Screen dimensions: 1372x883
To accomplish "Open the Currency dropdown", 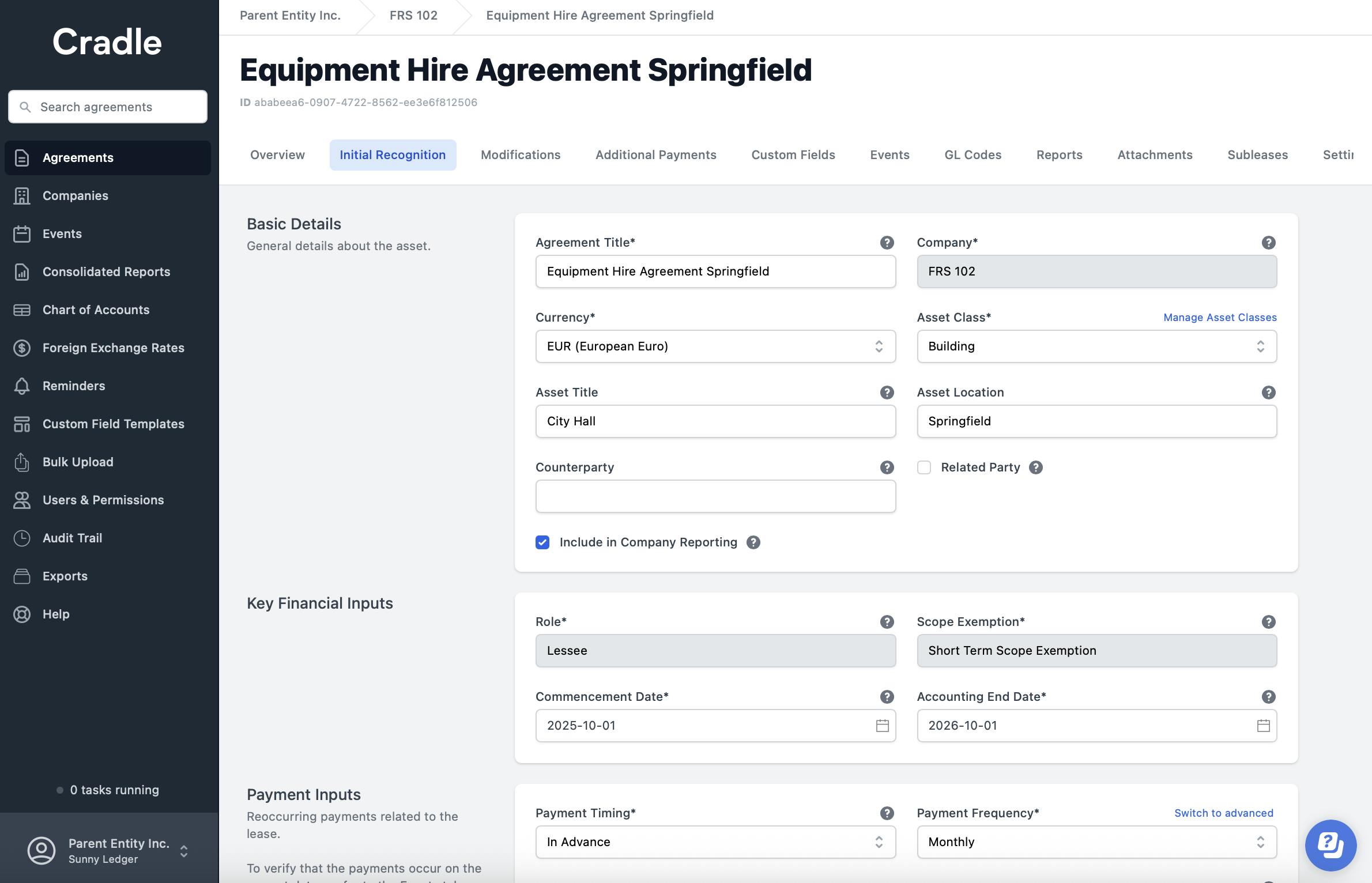I will point(715,346).
